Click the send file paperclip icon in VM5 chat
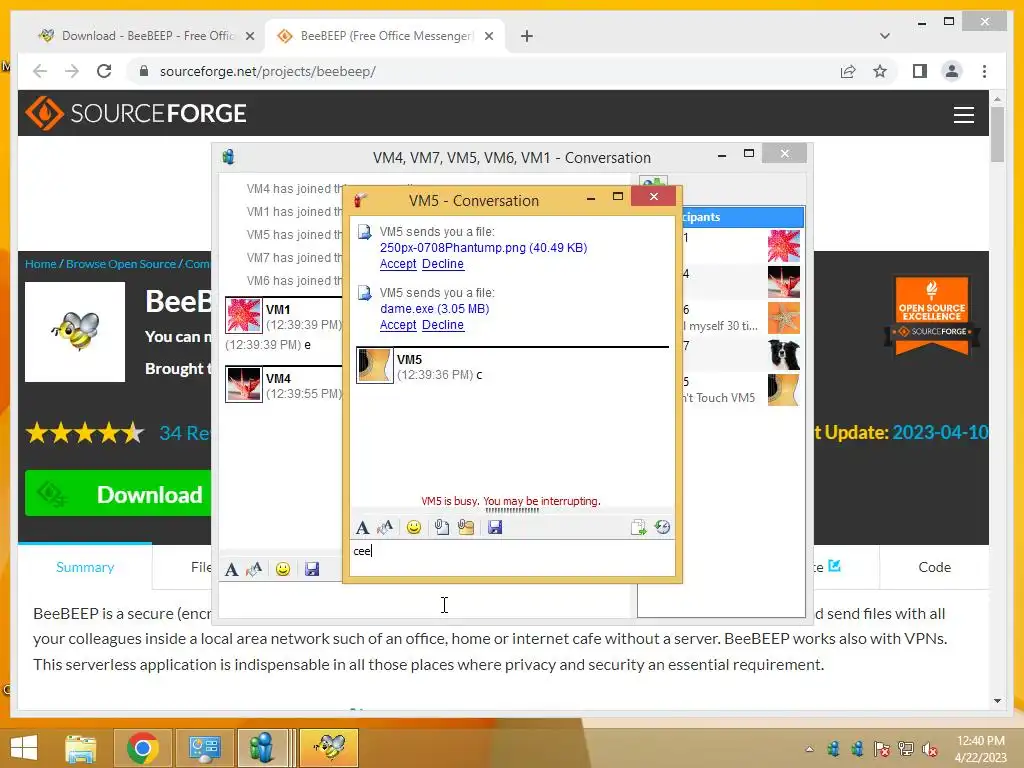The image size is (1024, 768). [x=442, y=527]
